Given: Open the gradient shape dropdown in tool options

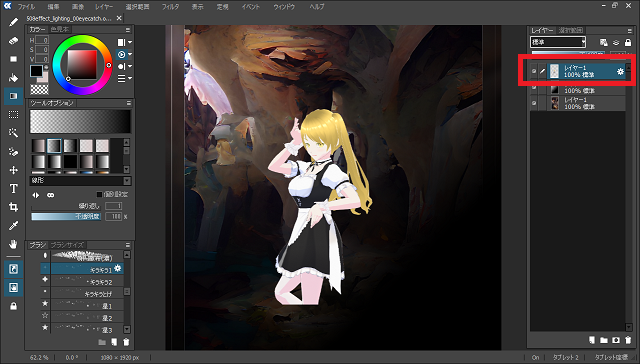Looking at the screenshot, I should click(x=80, y=180).
